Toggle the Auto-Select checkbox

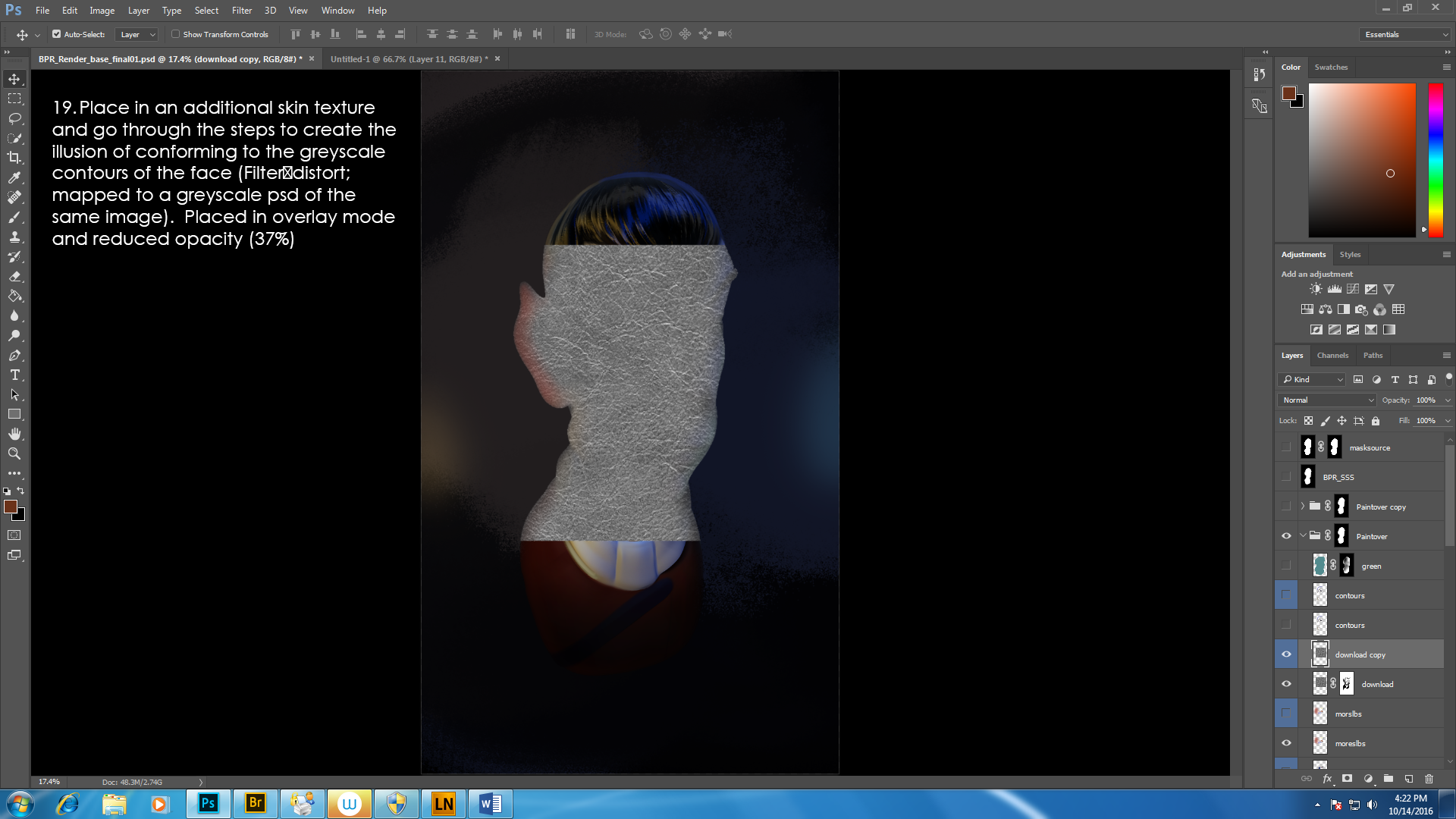(57, 34)
